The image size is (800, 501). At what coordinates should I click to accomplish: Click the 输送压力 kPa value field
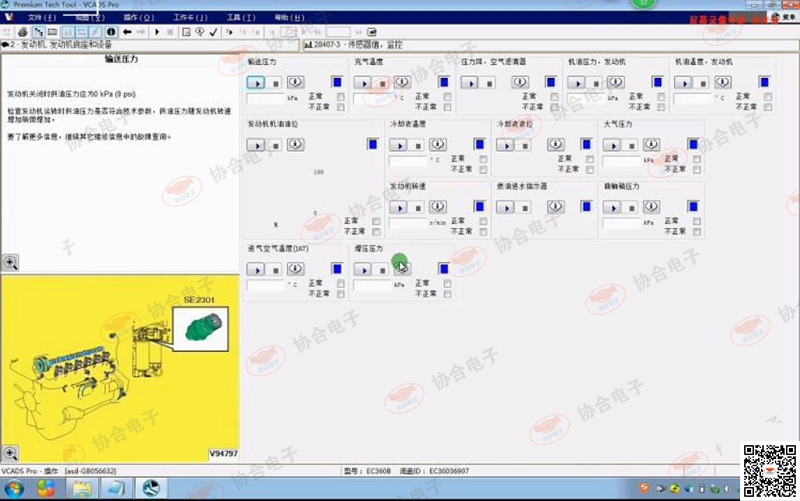[265, 98]
